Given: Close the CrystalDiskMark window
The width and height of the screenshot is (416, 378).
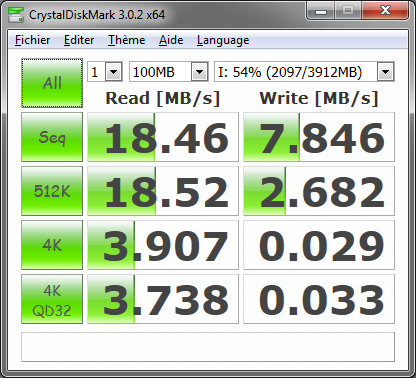Looking at the screenshot, I should [x=385, y=11].
